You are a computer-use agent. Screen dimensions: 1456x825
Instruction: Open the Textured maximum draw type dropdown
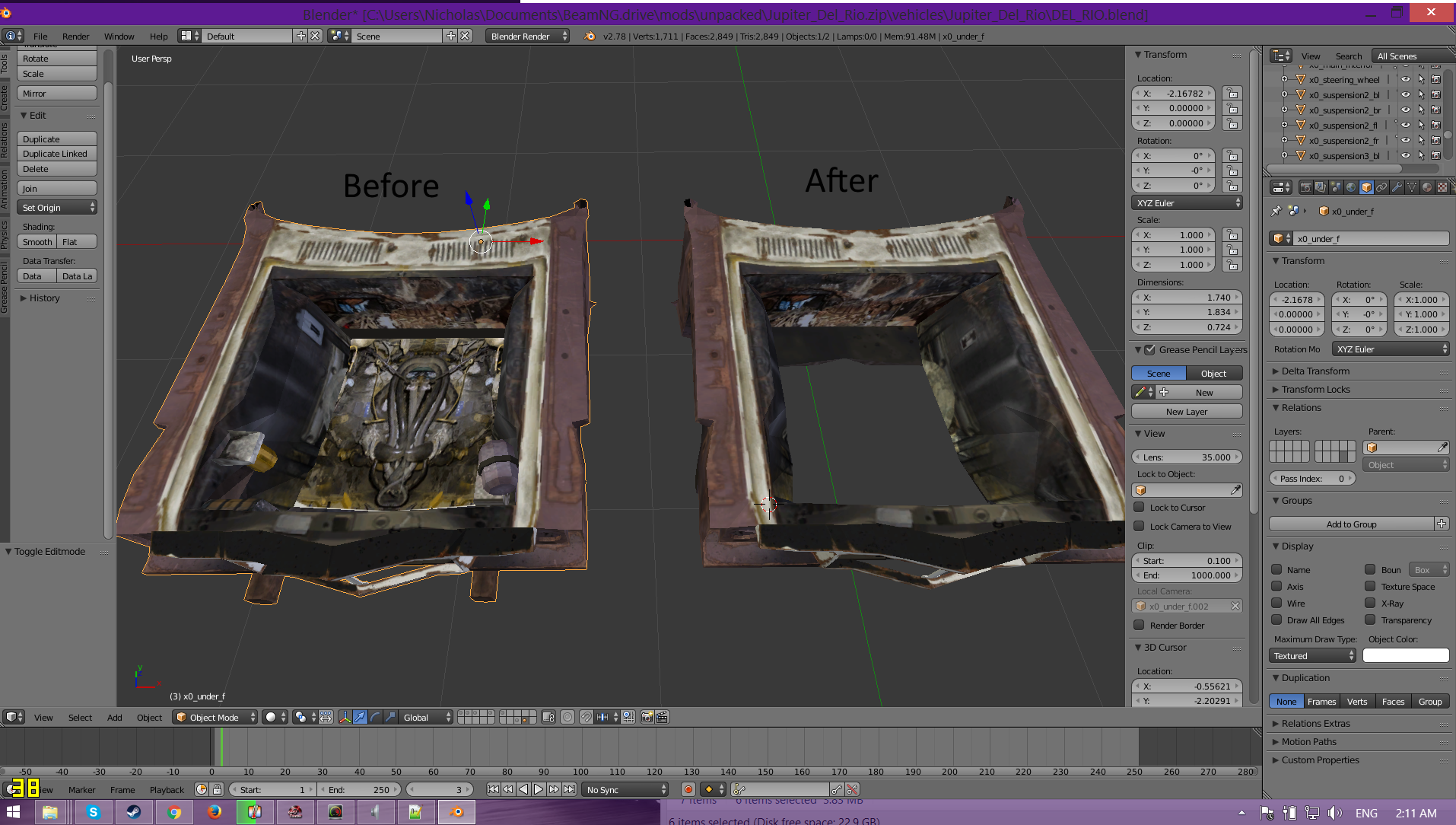(1312, 655)
